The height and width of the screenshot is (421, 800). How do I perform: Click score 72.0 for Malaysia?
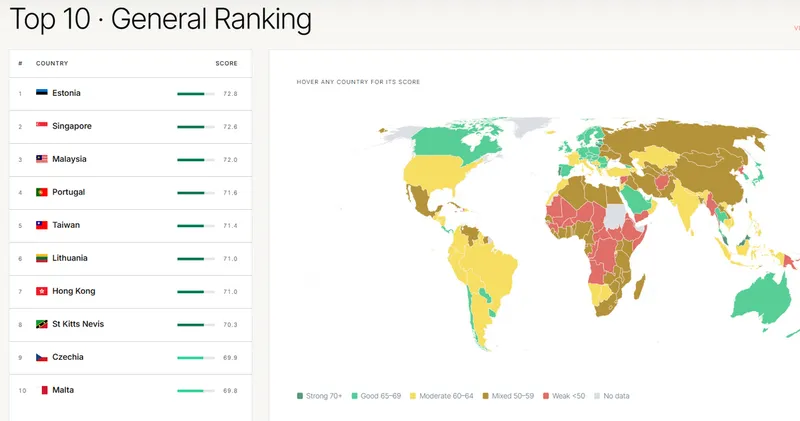[230, 160]
